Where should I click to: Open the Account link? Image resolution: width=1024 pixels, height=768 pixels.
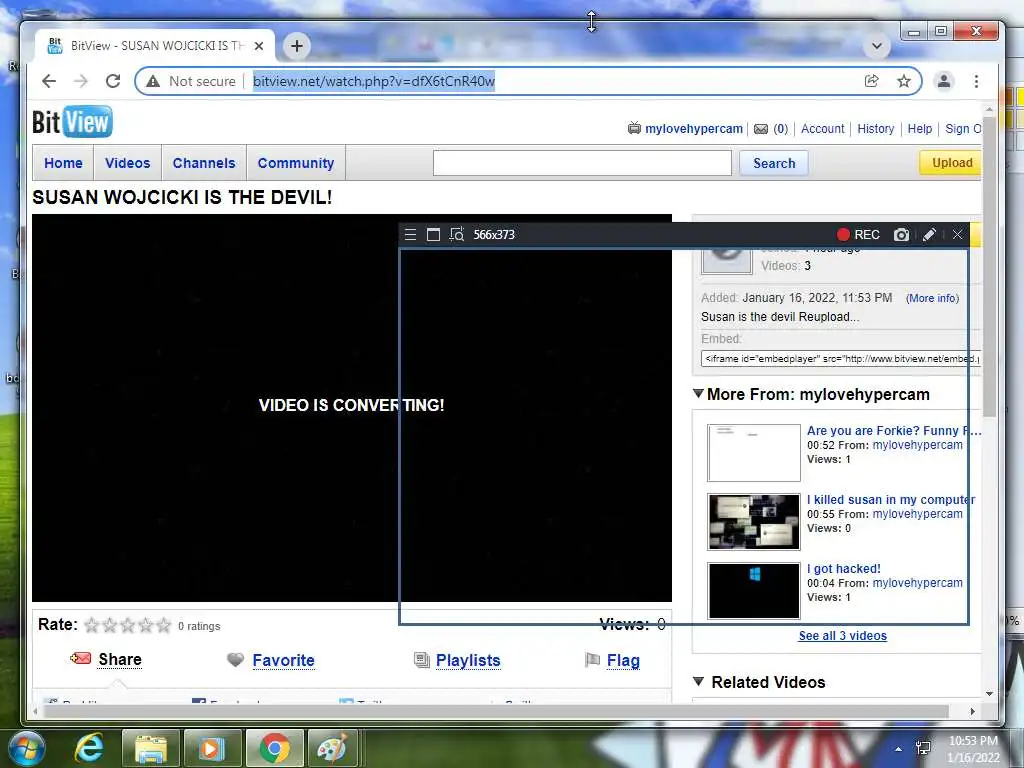[823, 129]
